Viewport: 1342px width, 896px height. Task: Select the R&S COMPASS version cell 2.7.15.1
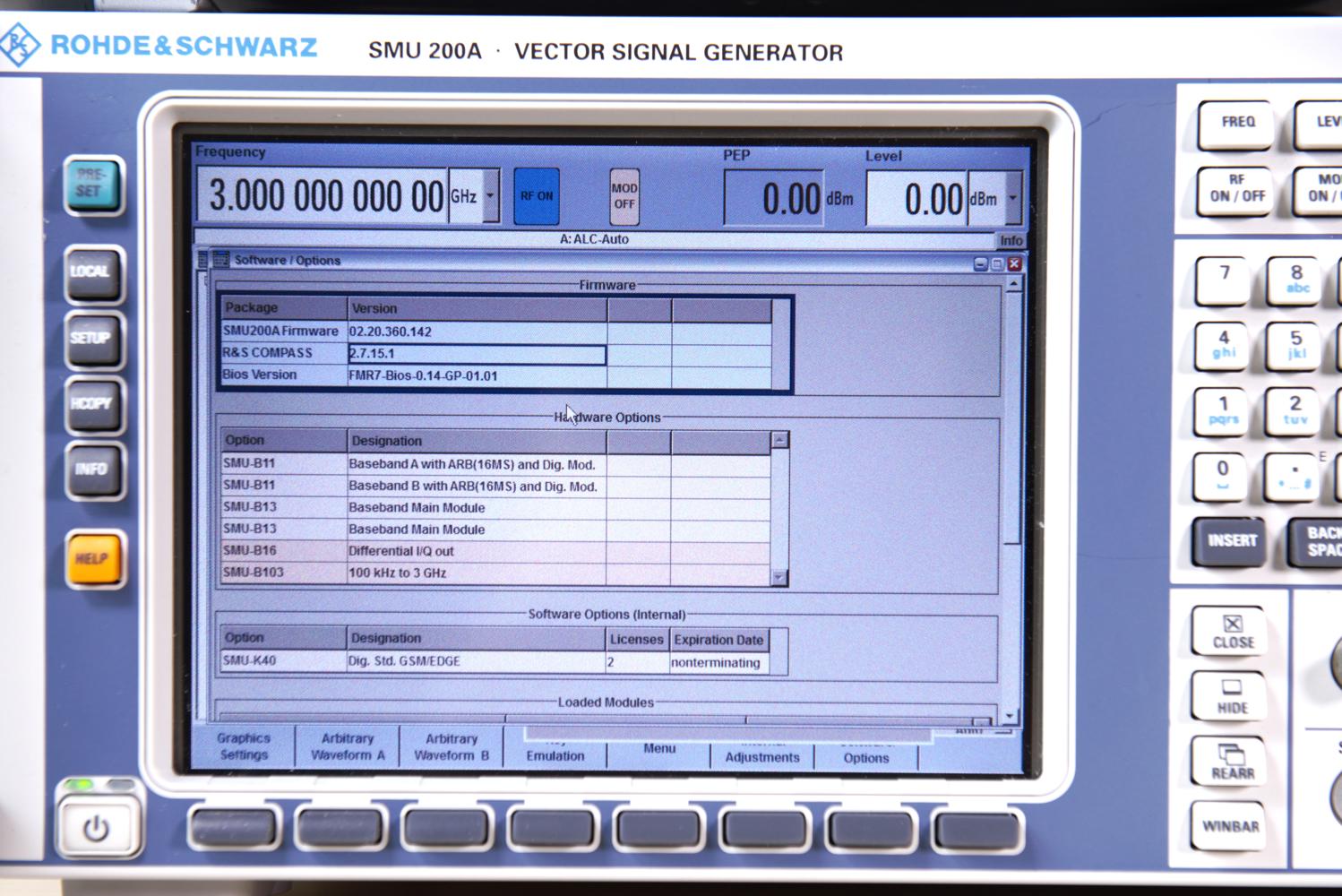coord(477,354)
